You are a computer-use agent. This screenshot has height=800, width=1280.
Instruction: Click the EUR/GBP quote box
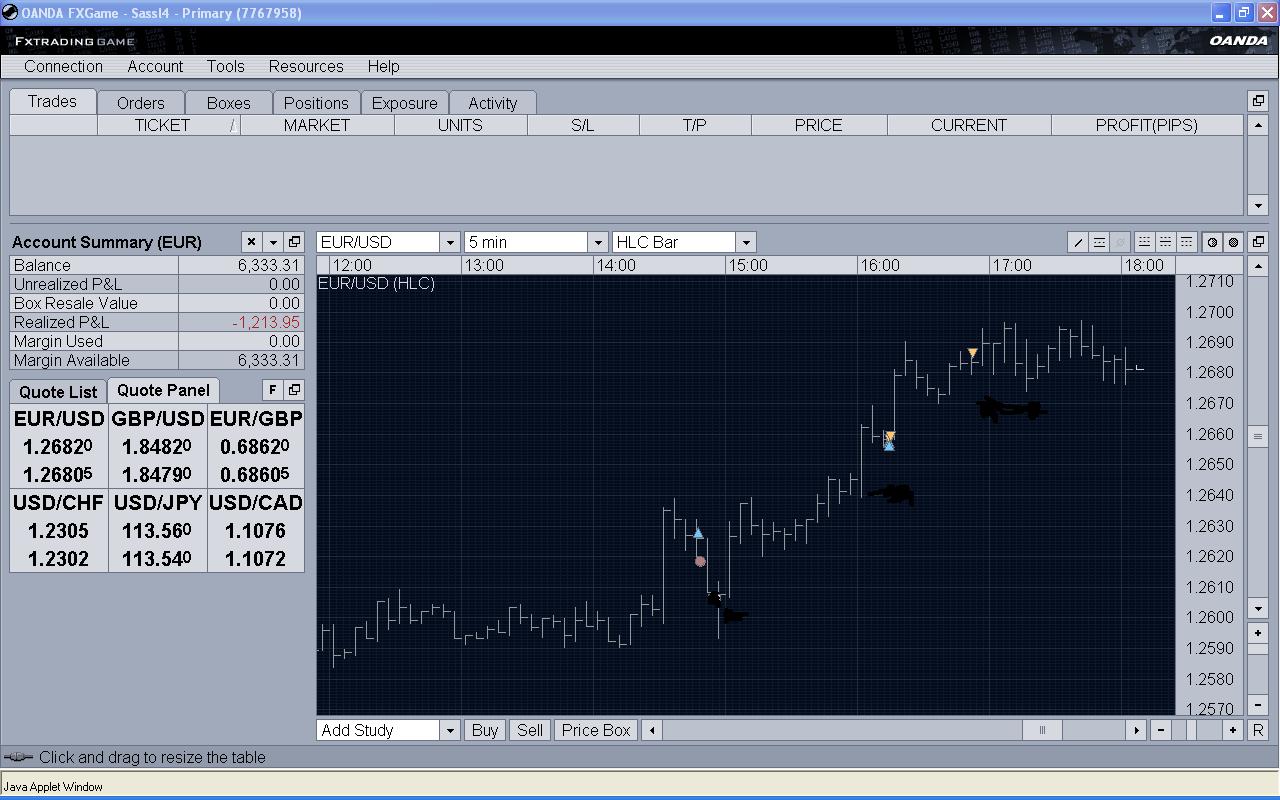coord(256,446)
